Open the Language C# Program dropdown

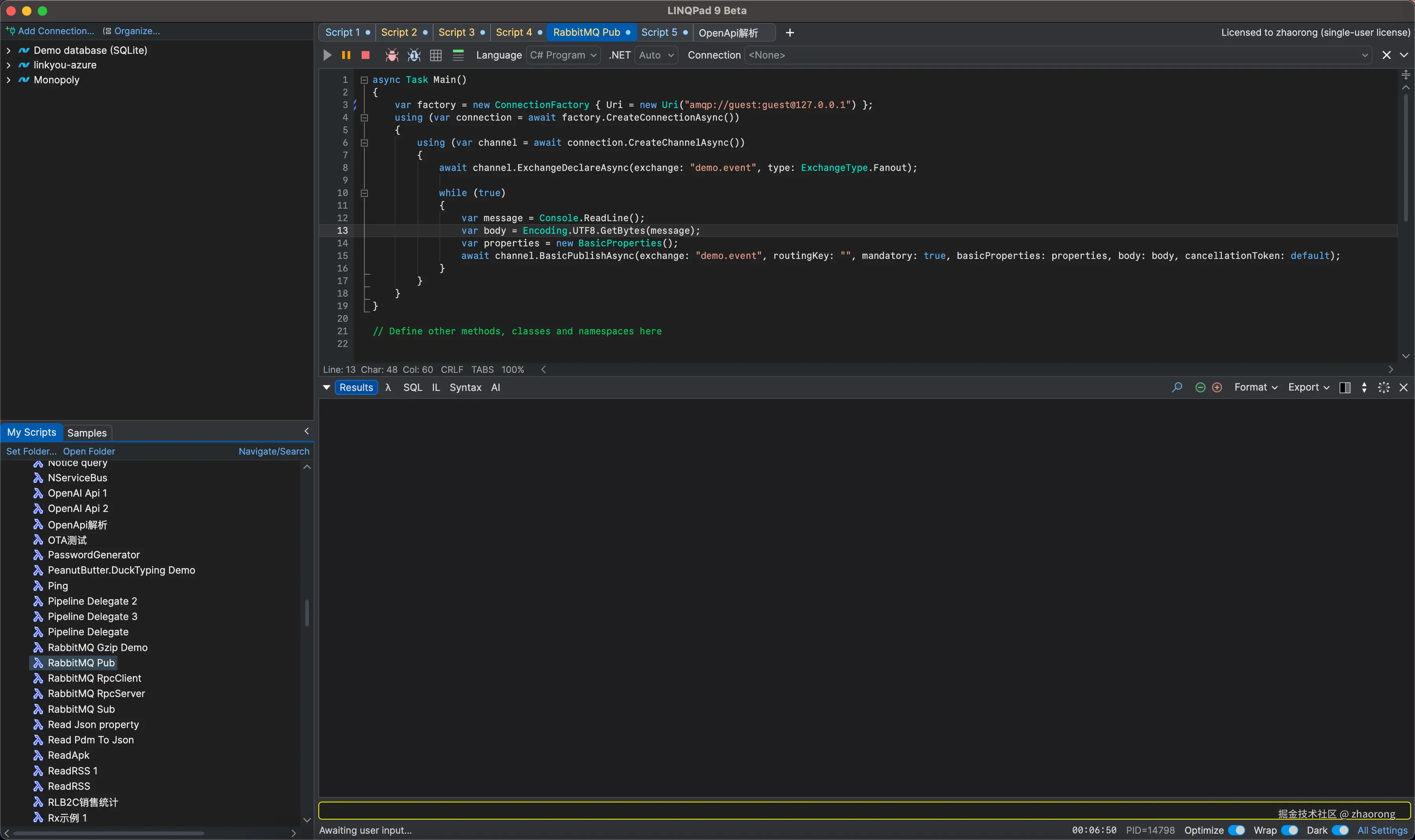click(563, 55)
